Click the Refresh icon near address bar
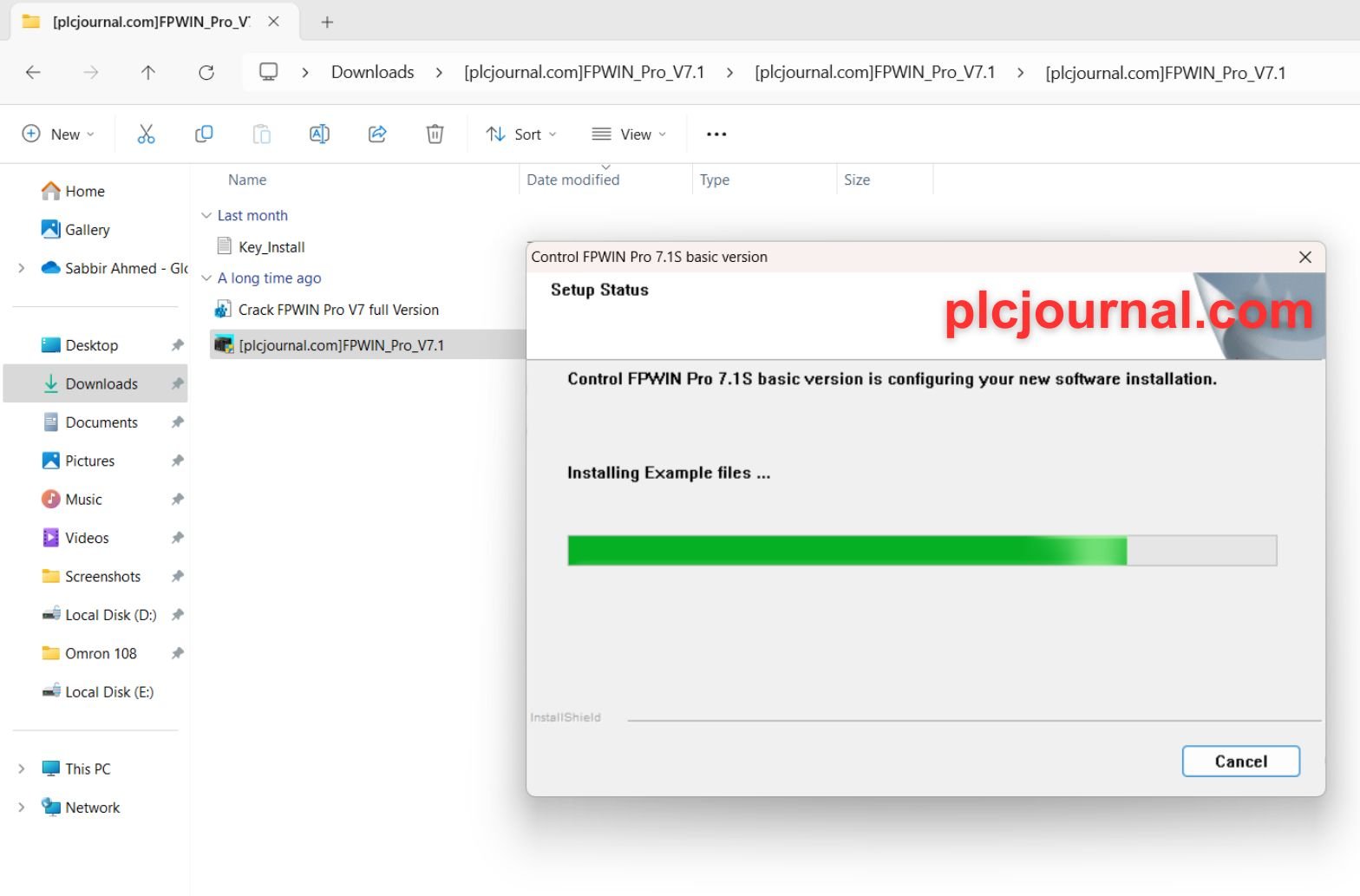 point(206,73)
